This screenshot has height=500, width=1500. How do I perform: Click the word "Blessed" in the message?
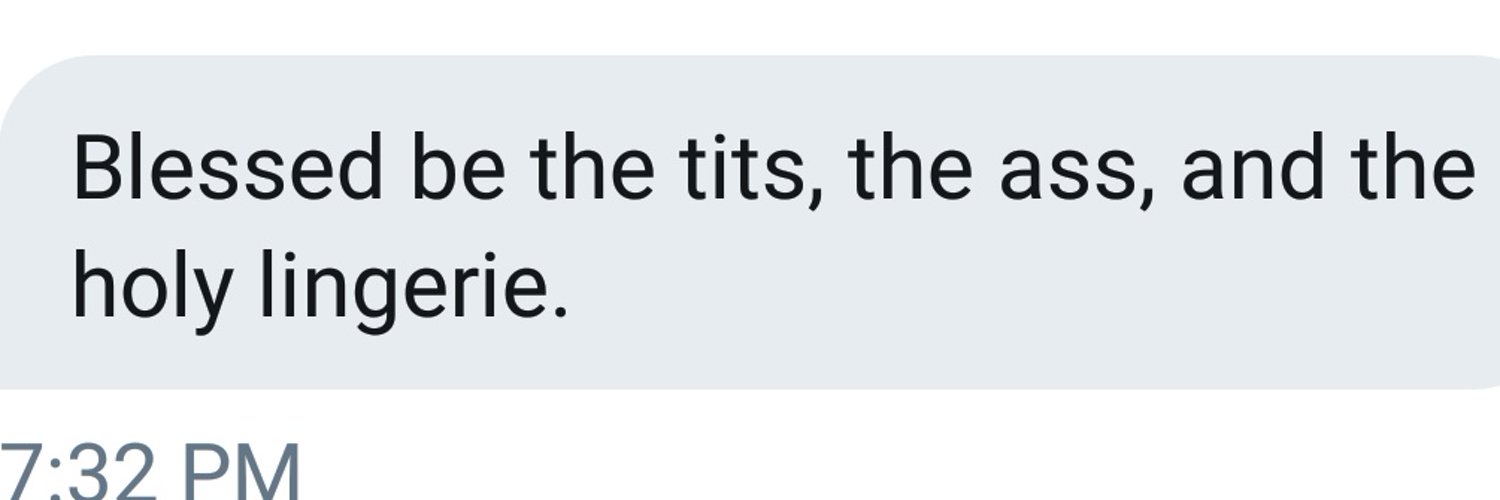point(228,166)
